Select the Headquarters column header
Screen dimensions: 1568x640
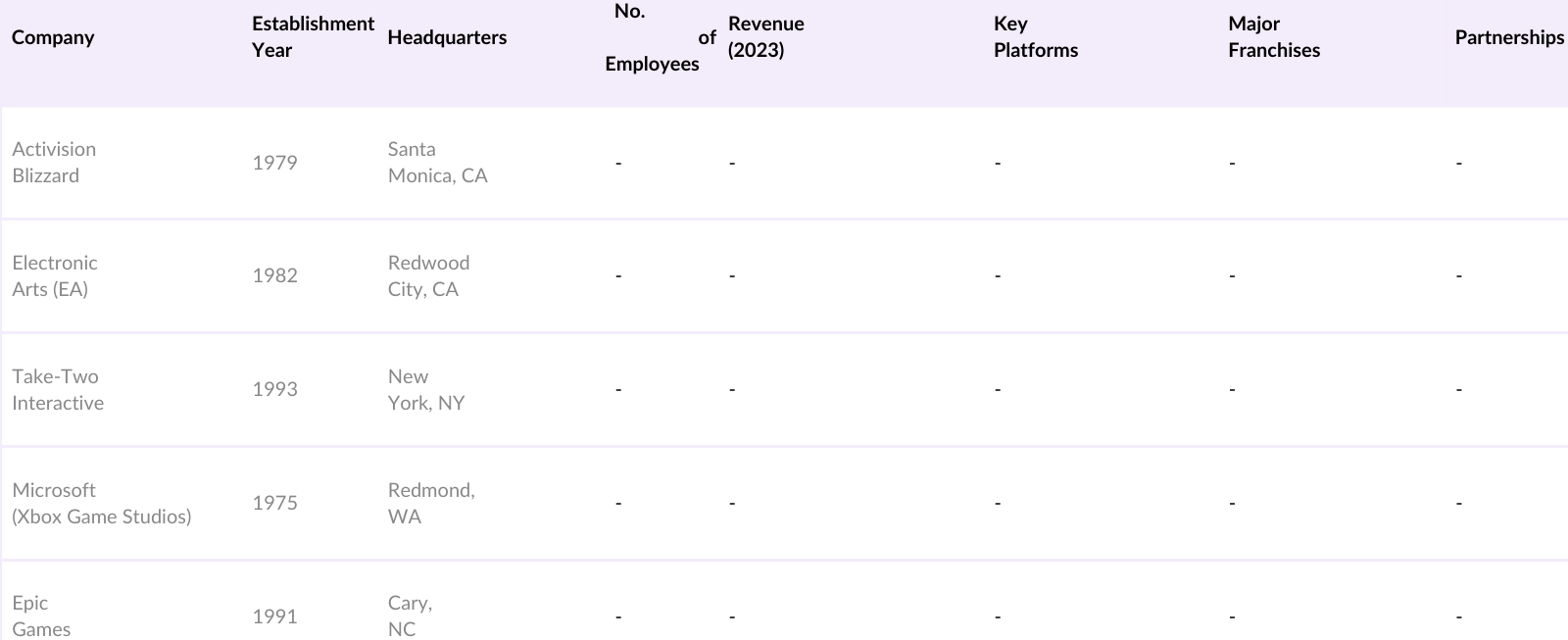[x=447, y=37]
